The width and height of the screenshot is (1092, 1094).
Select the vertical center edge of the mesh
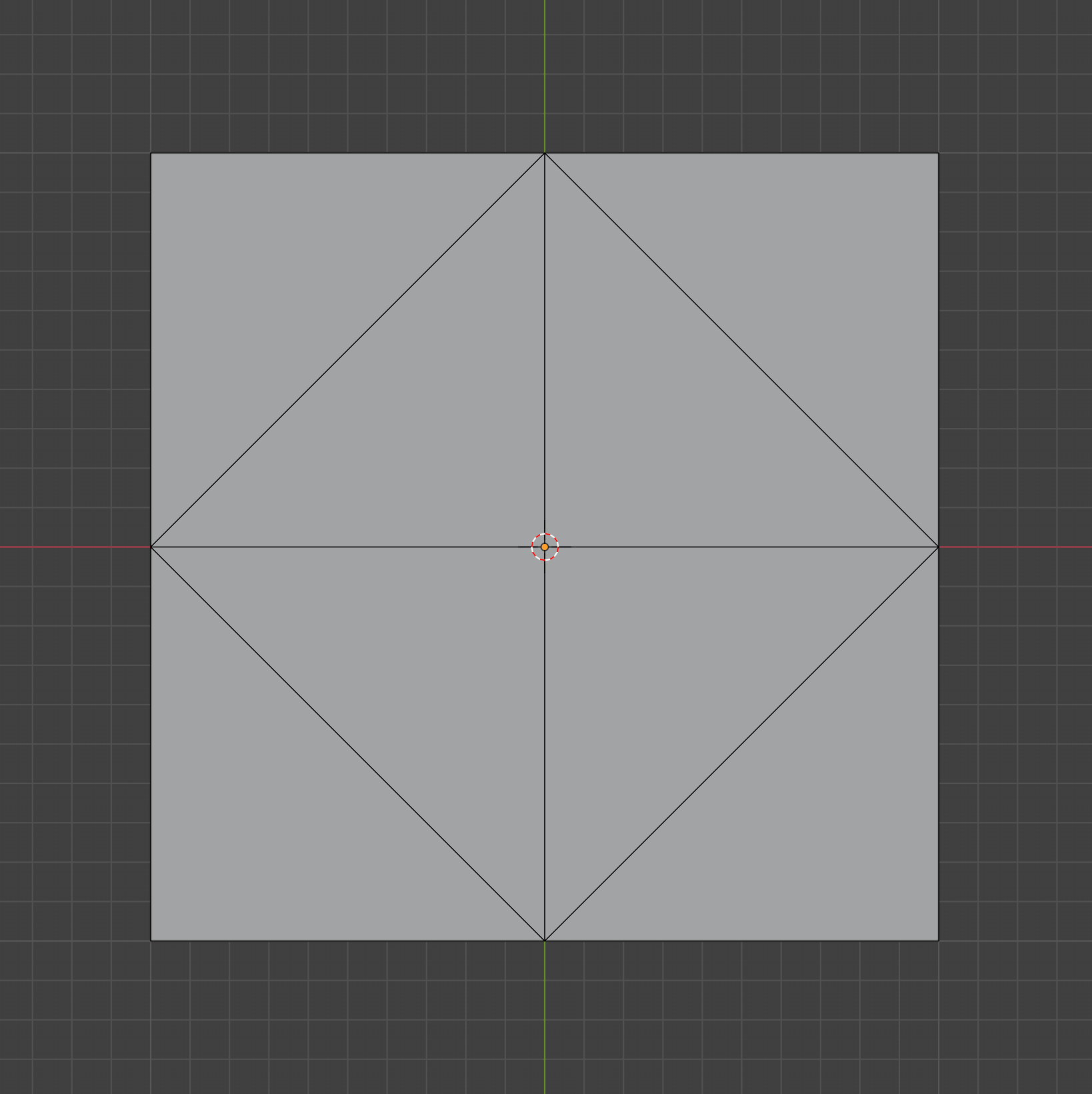[x=545, y=333]
